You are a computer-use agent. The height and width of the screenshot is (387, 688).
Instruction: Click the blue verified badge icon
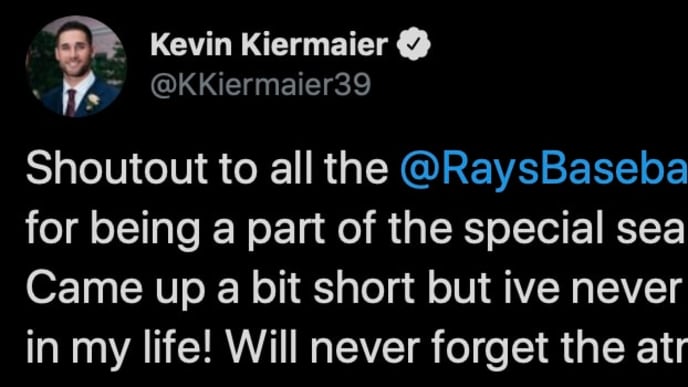413,43
